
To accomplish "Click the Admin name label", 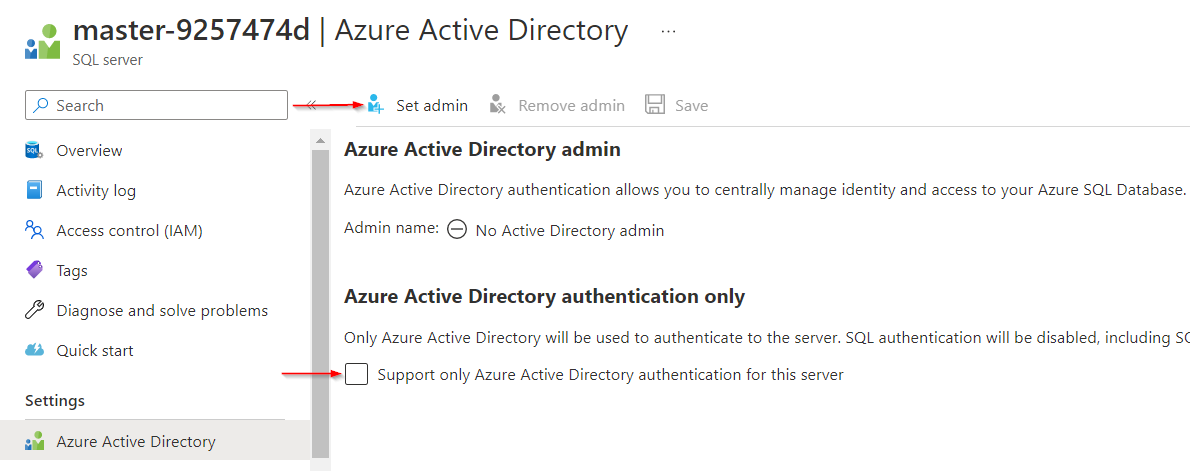I will [392, 228].
